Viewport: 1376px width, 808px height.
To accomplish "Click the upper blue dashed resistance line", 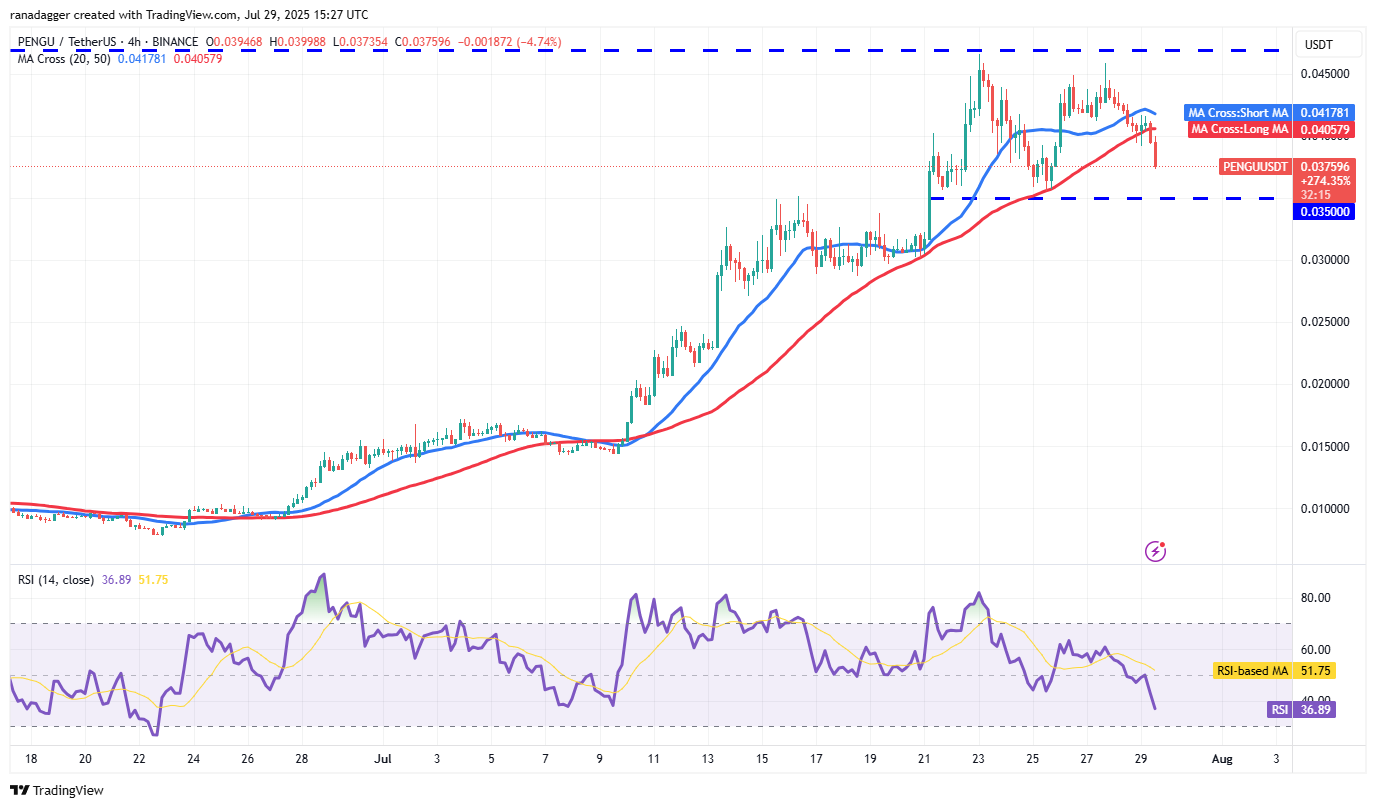I will point(600,50).
